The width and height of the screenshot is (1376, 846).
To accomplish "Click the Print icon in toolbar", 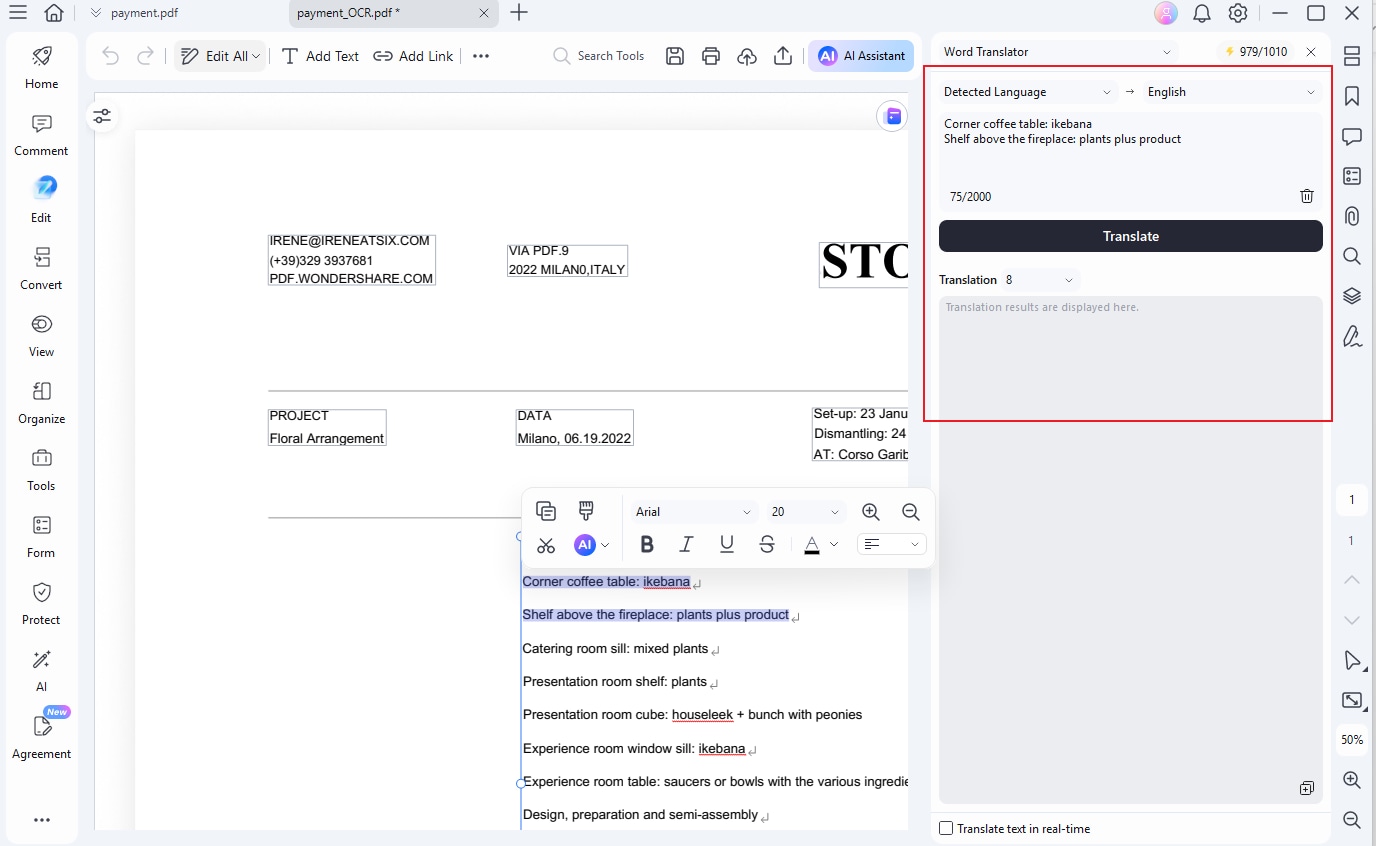I will coord(711,56).
